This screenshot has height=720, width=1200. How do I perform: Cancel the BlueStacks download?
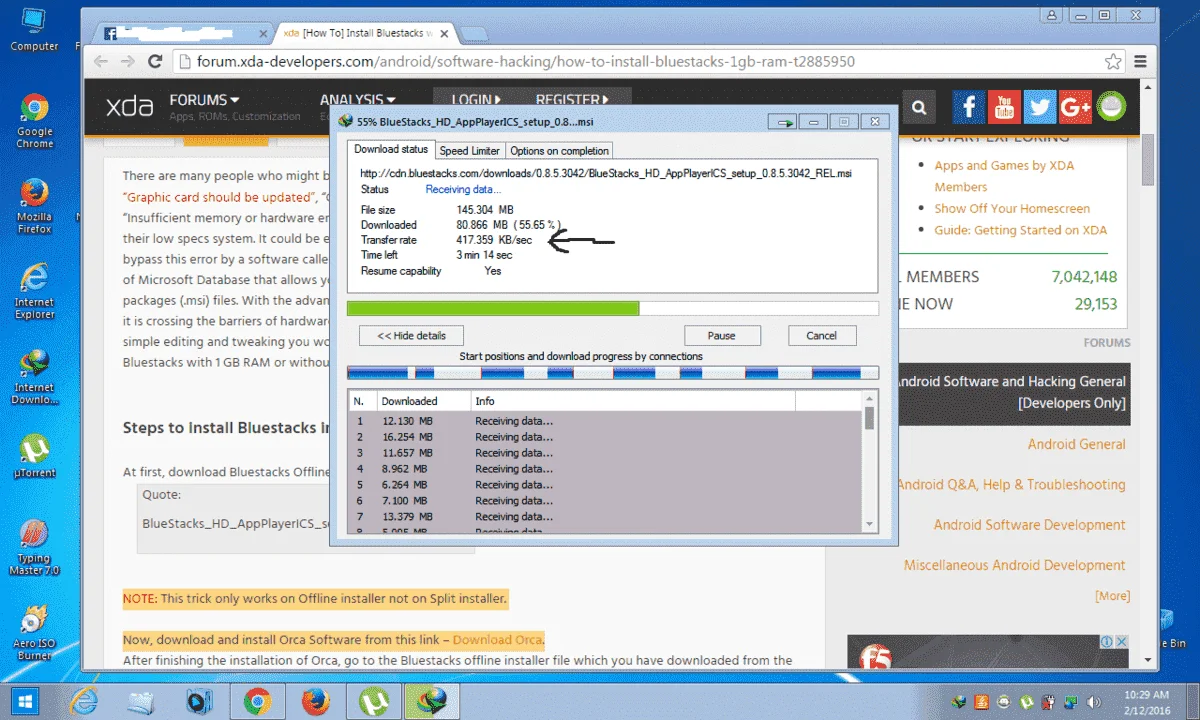[822, 335]
